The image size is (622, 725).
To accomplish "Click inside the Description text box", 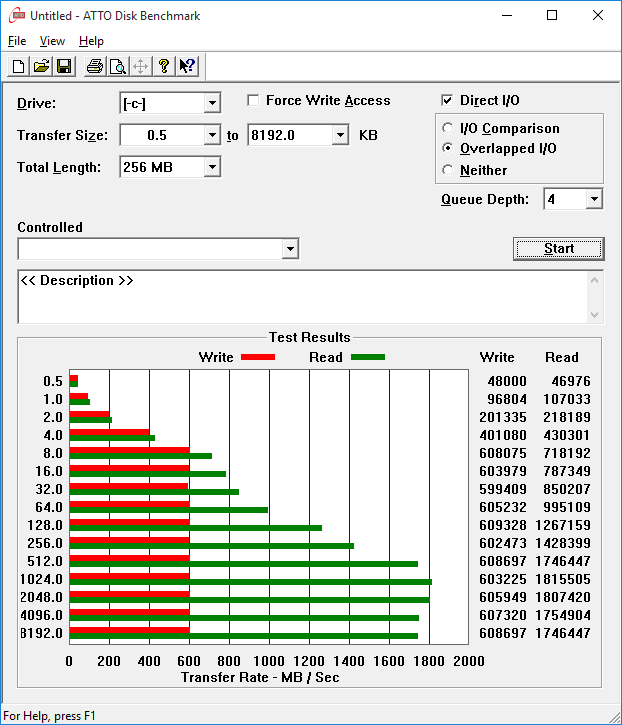I will point(303,297).
